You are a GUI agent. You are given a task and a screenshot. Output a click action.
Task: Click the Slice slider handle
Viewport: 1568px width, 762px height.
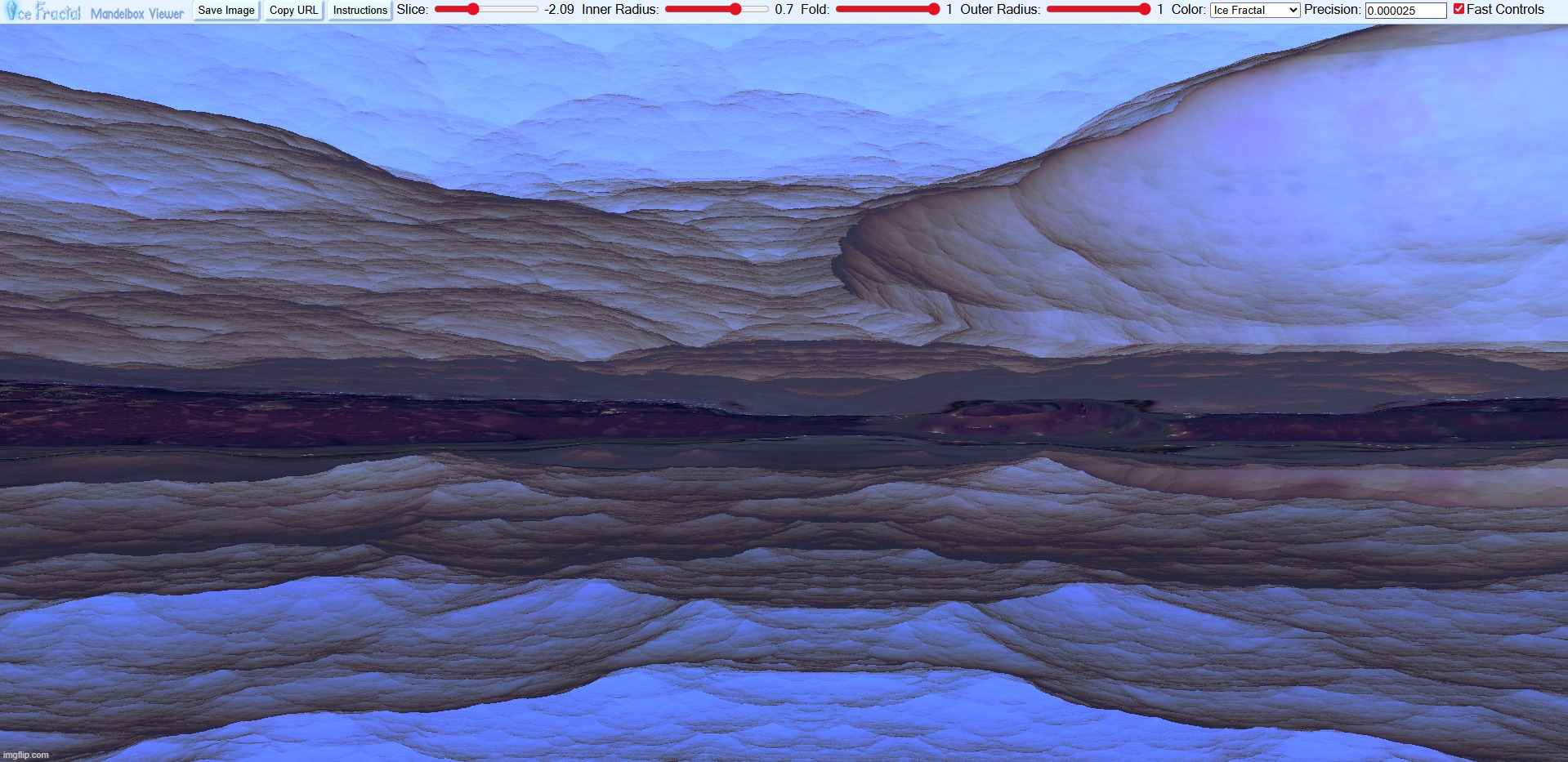[472, 10]
